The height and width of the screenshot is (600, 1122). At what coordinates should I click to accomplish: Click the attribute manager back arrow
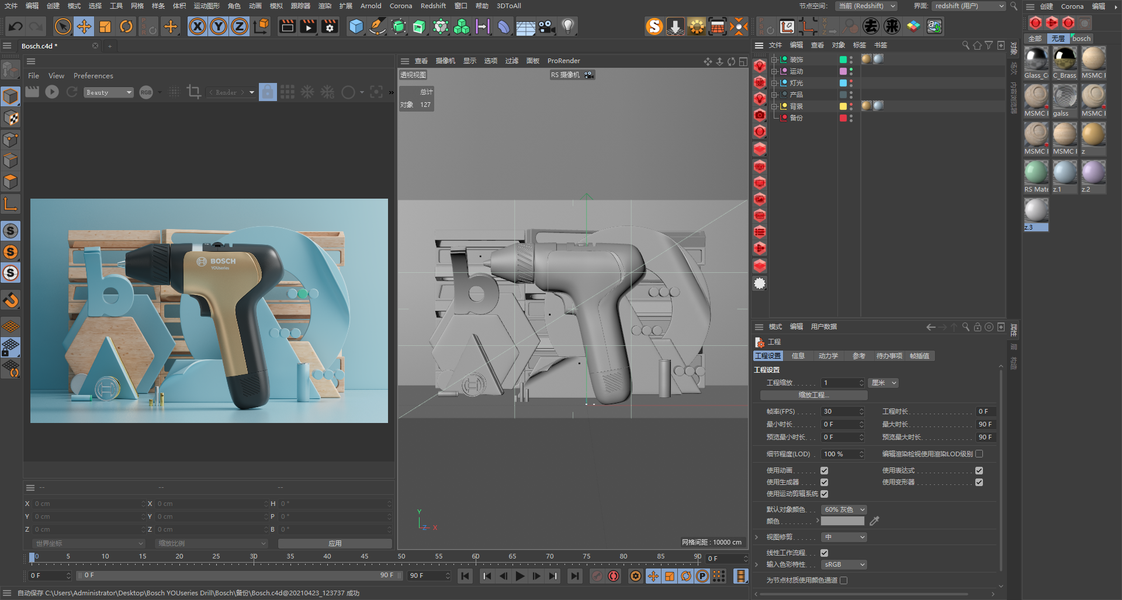(x=930, y=327)
